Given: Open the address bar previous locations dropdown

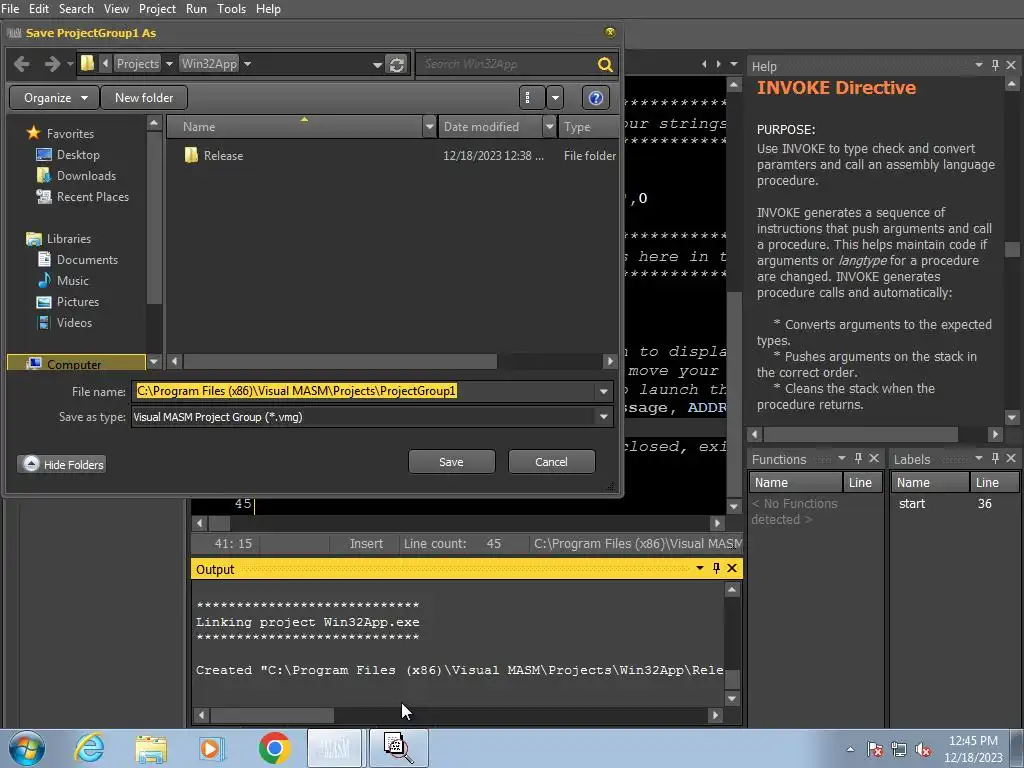Looking at the screenshot, I should tap(377, 65).
